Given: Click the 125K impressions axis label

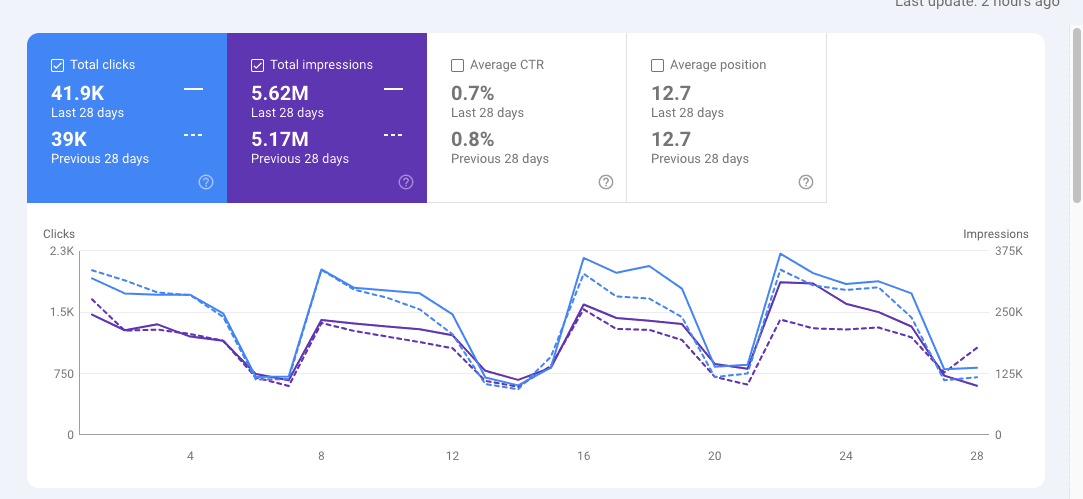Looking at the screenshot, I should tap(1008, 374).
